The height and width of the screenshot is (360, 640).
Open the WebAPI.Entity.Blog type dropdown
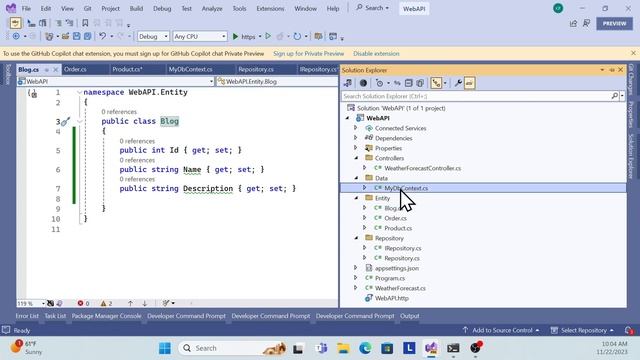pyautogui.click(x=277, y=82)
